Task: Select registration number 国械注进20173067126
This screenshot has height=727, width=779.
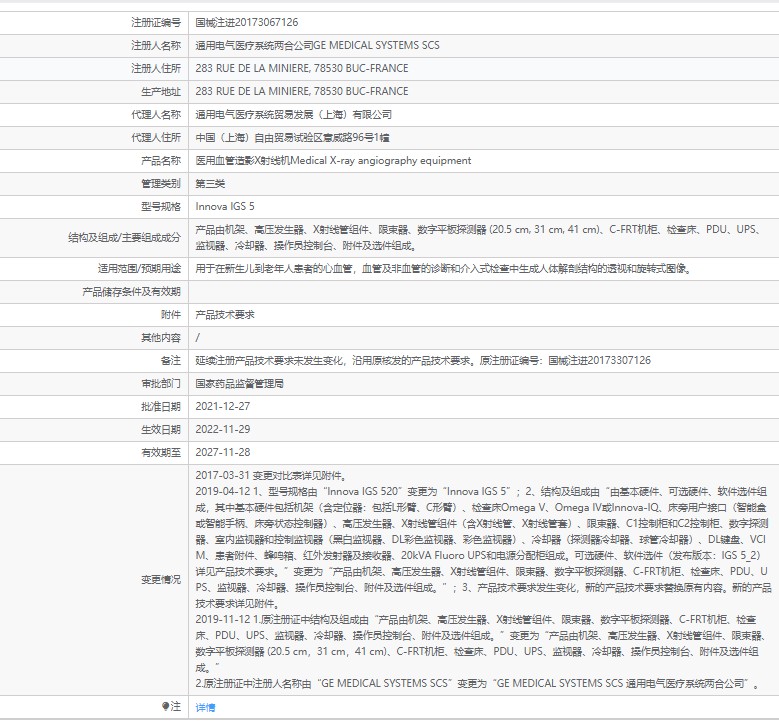Action: pos(247,22)
